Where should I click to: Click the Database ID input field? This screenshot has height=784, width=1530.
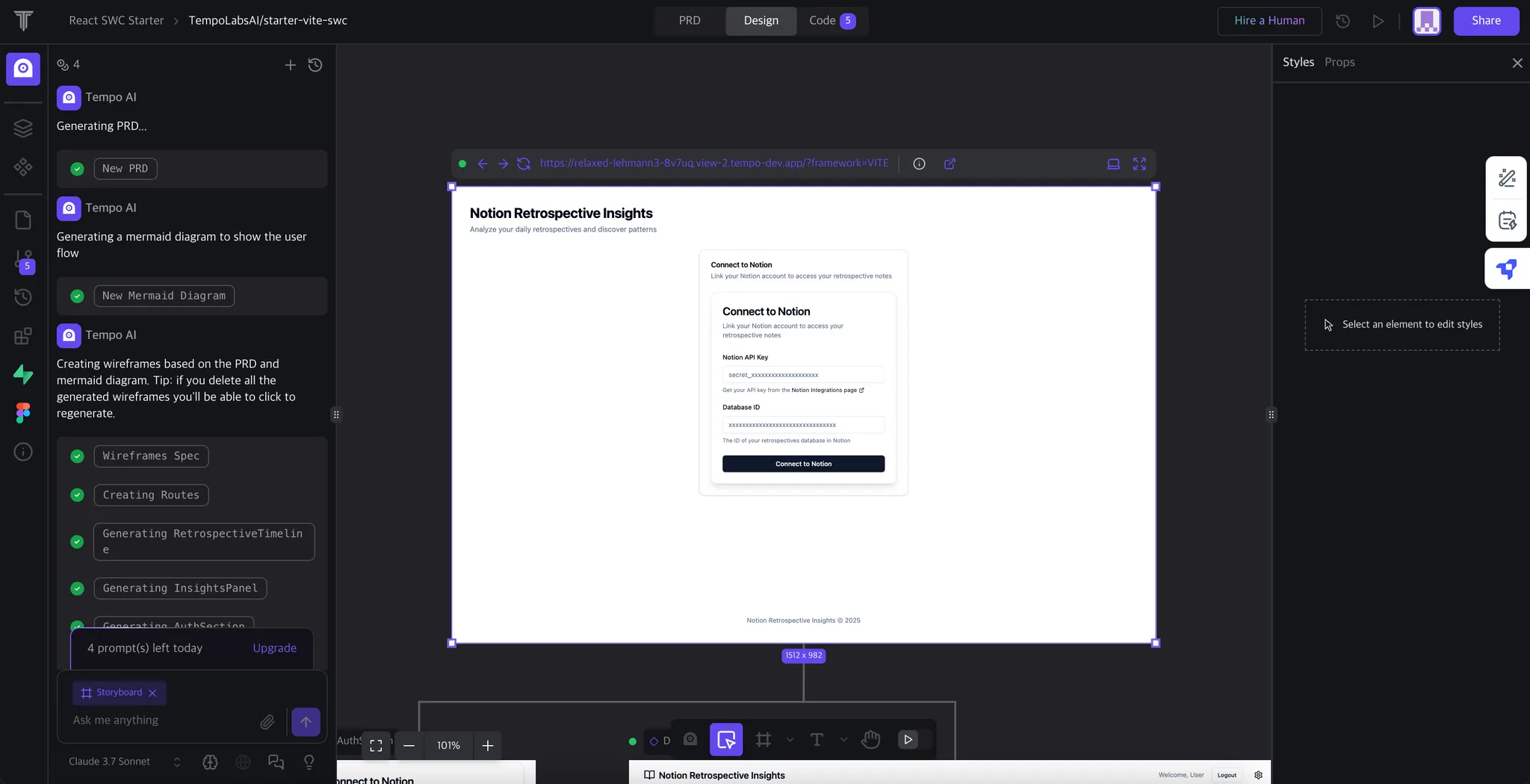(803, 425)
